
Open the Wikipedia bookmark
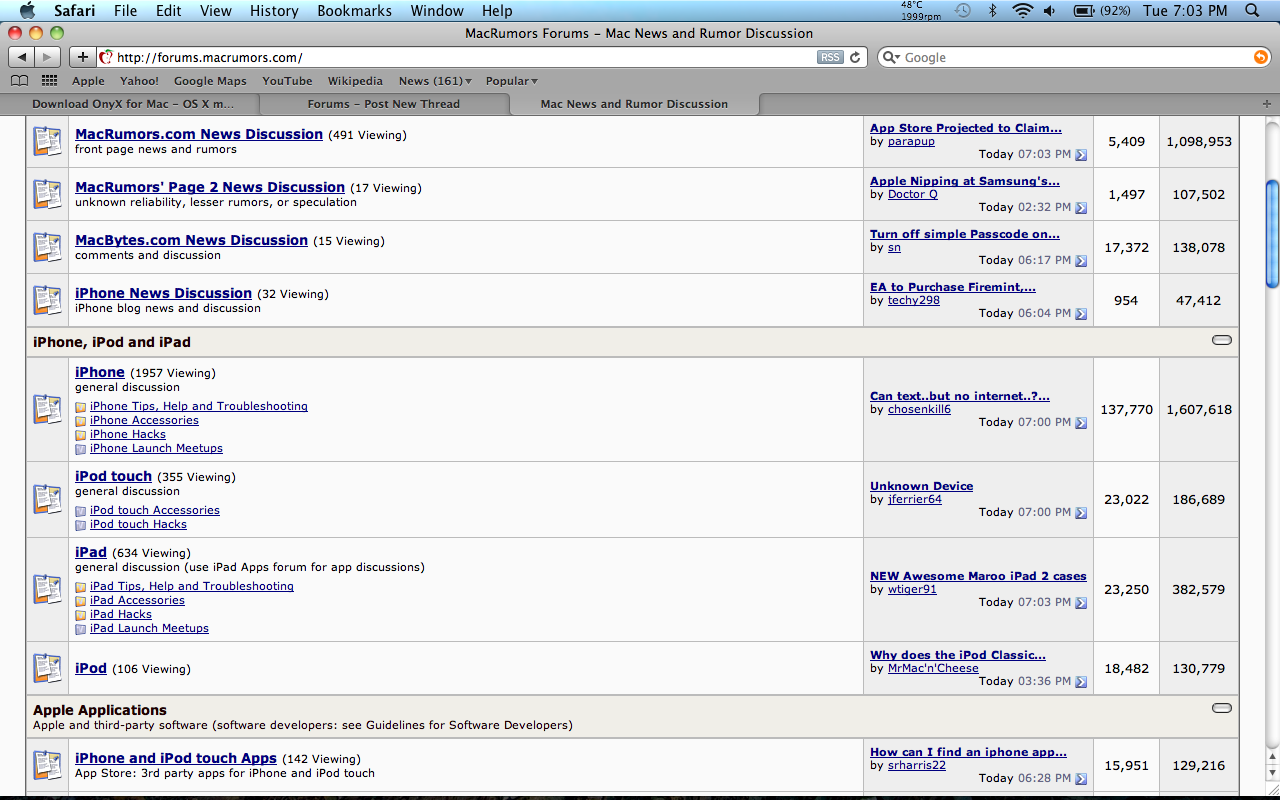[355, 81]
